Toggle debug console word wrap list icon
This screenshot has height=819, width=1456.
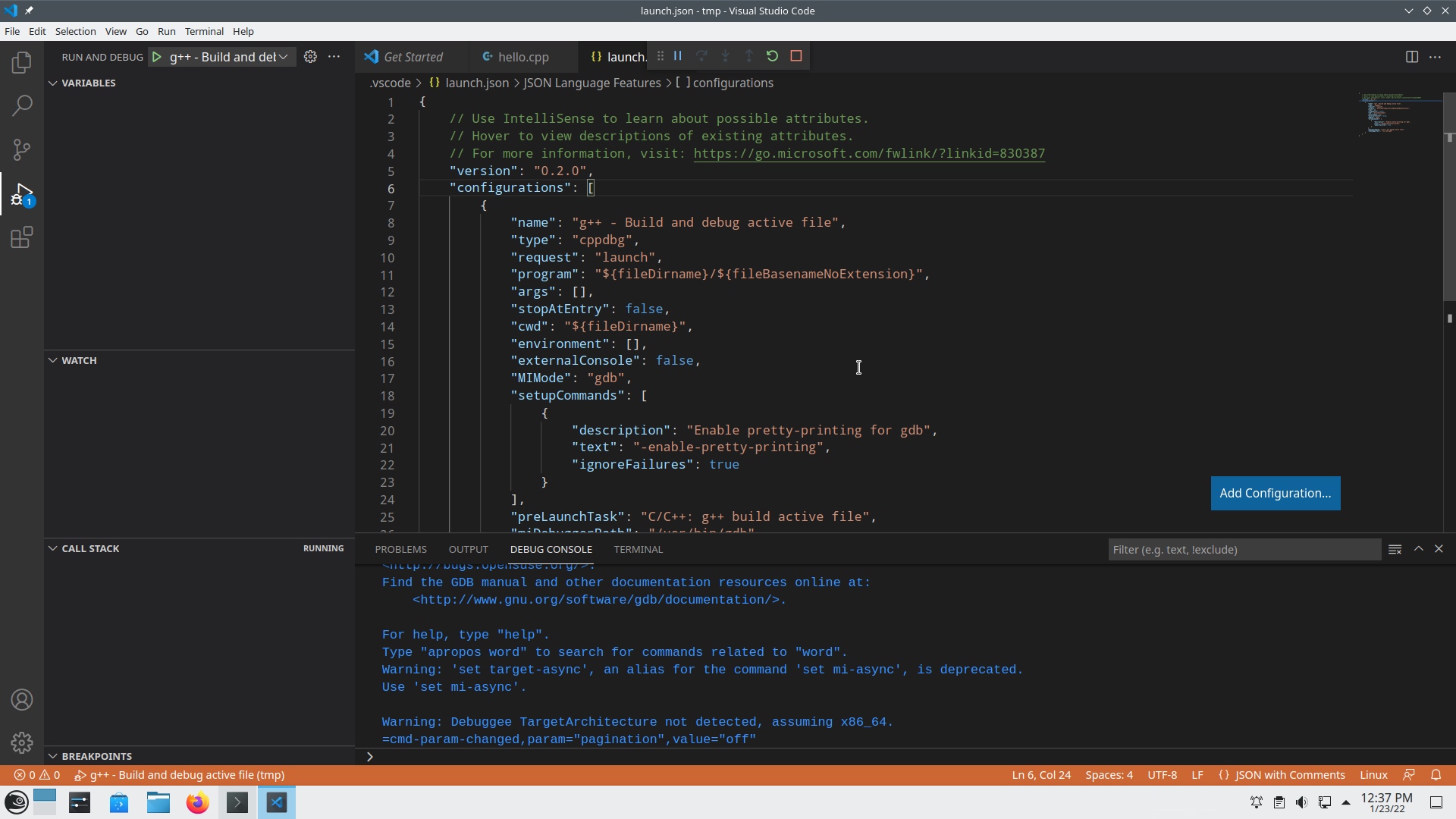(x=1395, y=549)
